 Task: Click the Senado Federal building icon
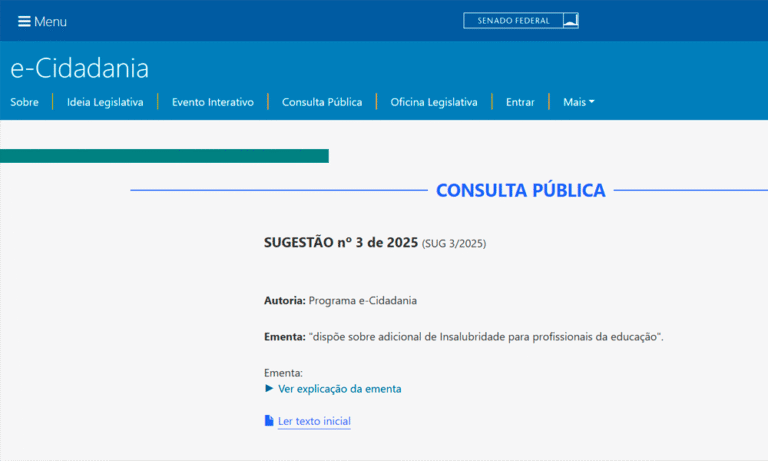click(571, 21)
